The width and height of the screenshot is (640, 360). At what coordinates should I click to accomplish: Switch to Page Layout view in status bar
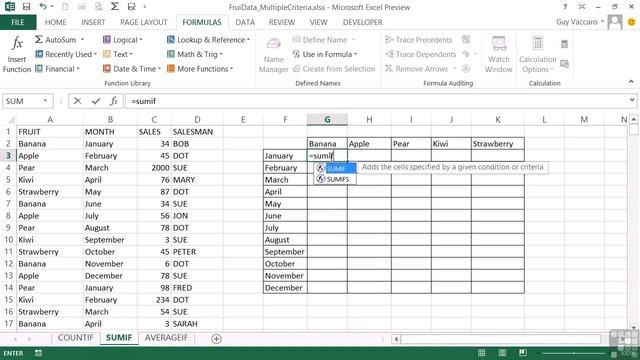502,353
